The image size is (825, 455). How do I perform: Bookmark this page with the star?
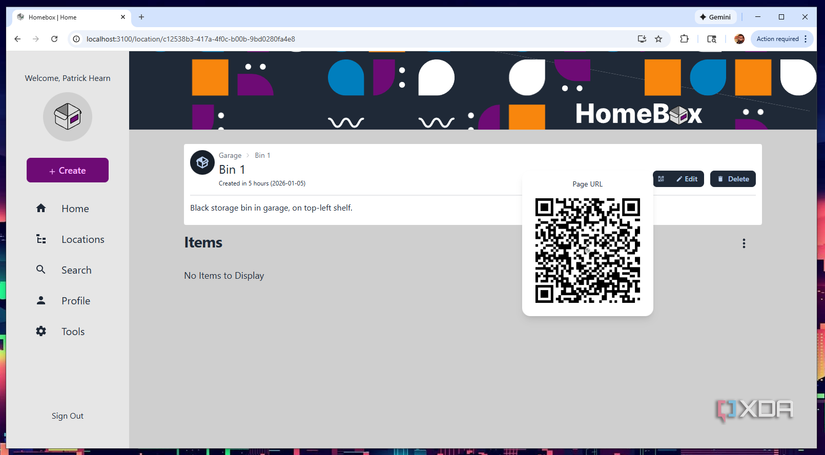point(658,39)
